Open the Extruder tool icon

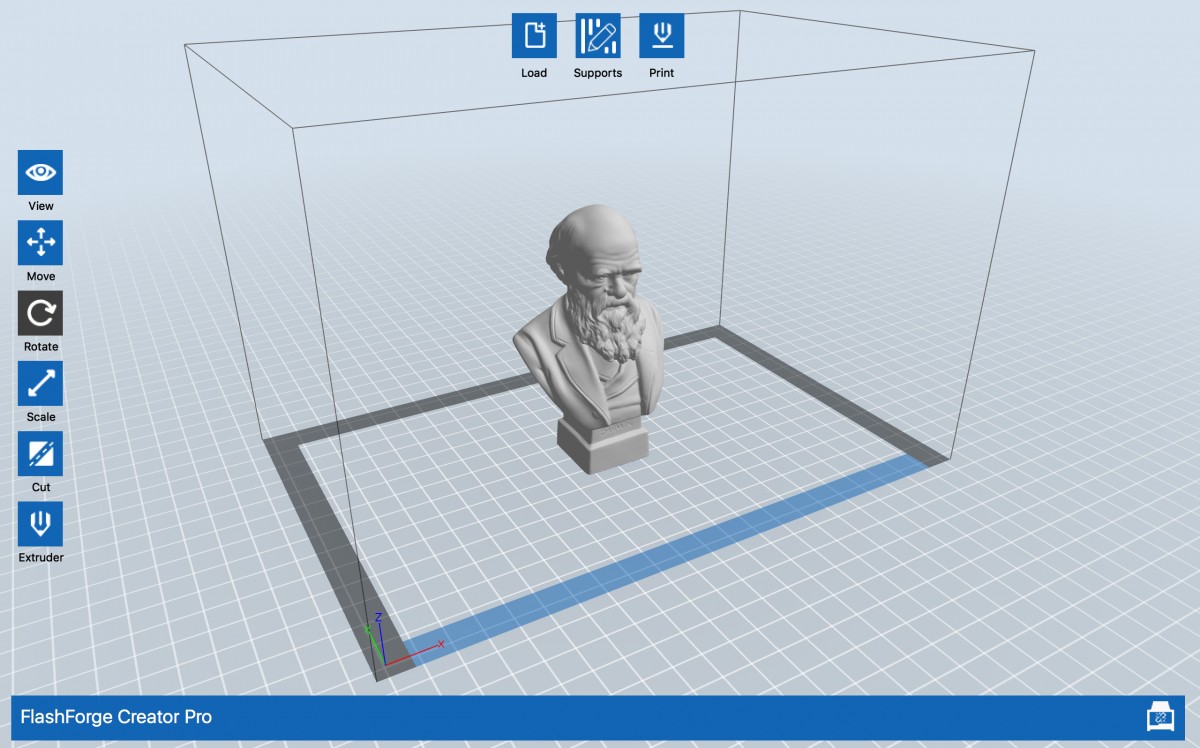tap(40, 523)
